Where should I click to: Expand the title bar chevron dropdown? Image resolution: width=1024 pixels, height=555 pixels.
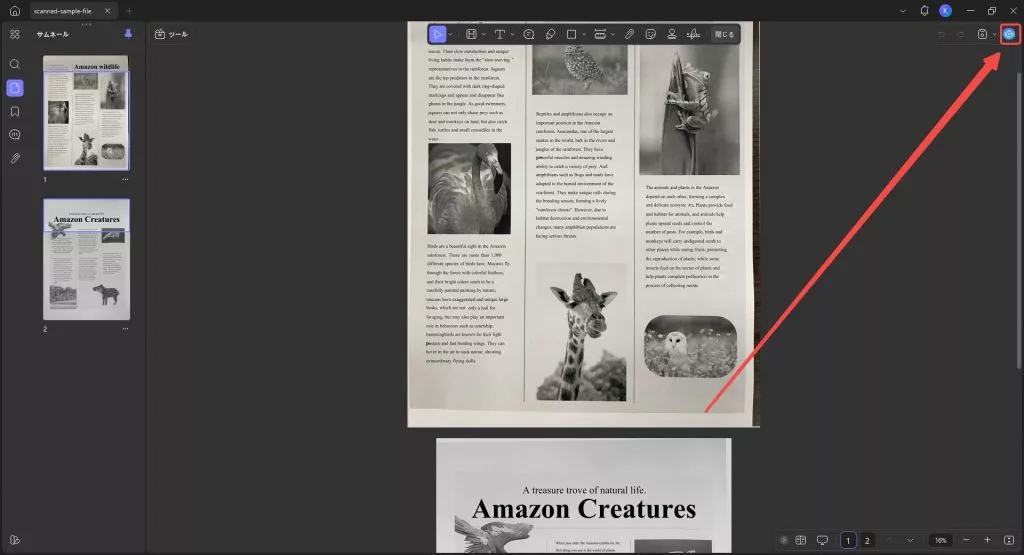click(x=903, y=10)
